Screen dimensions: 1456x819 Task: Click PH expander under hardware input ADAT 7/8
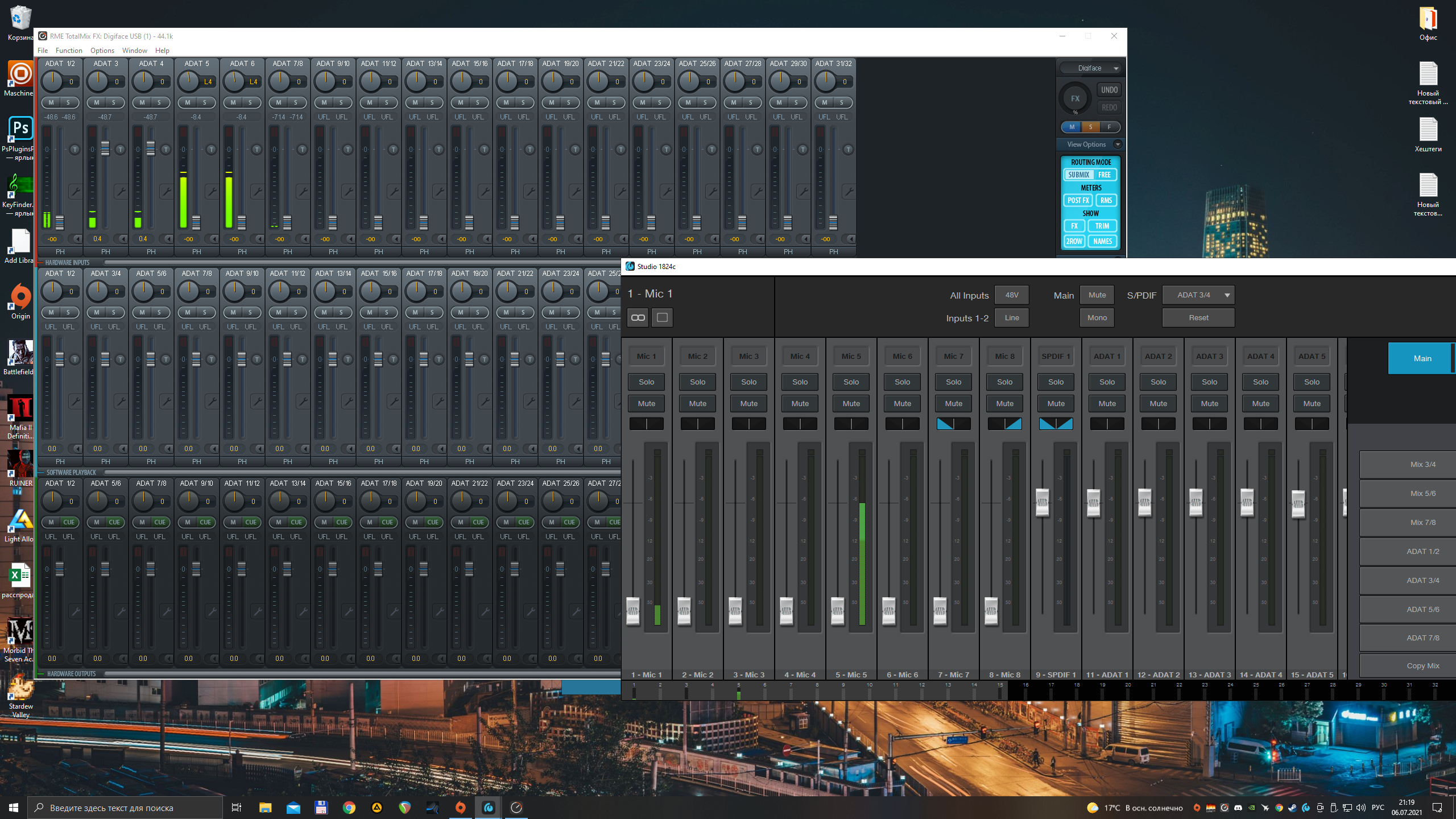coord(288,251)
